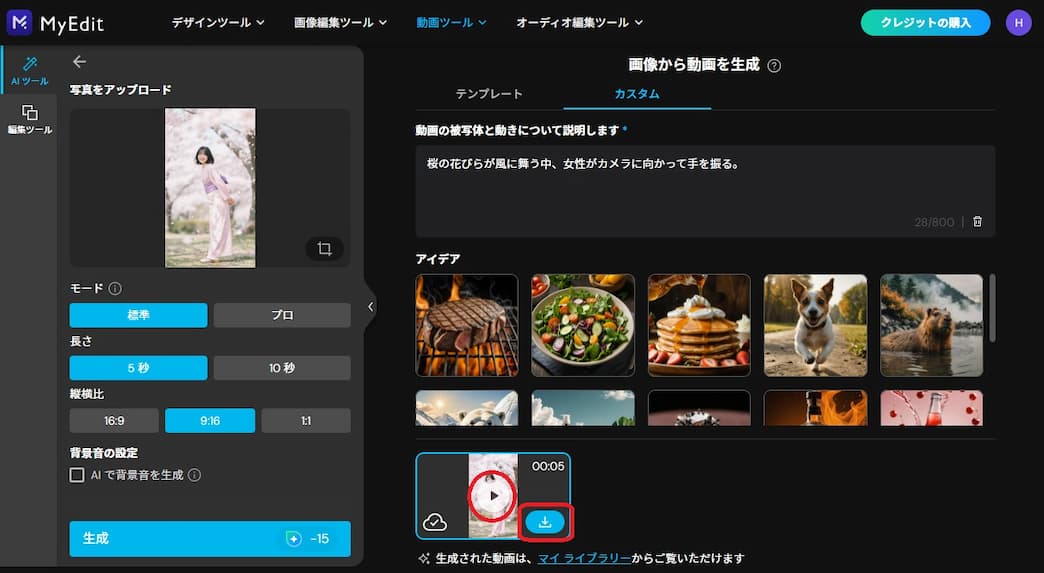Expand the オーディオ編集ツール dropdown menu
Image resolution: width=1044 pixels, height=573 pixels.
(x=579, y=22)
